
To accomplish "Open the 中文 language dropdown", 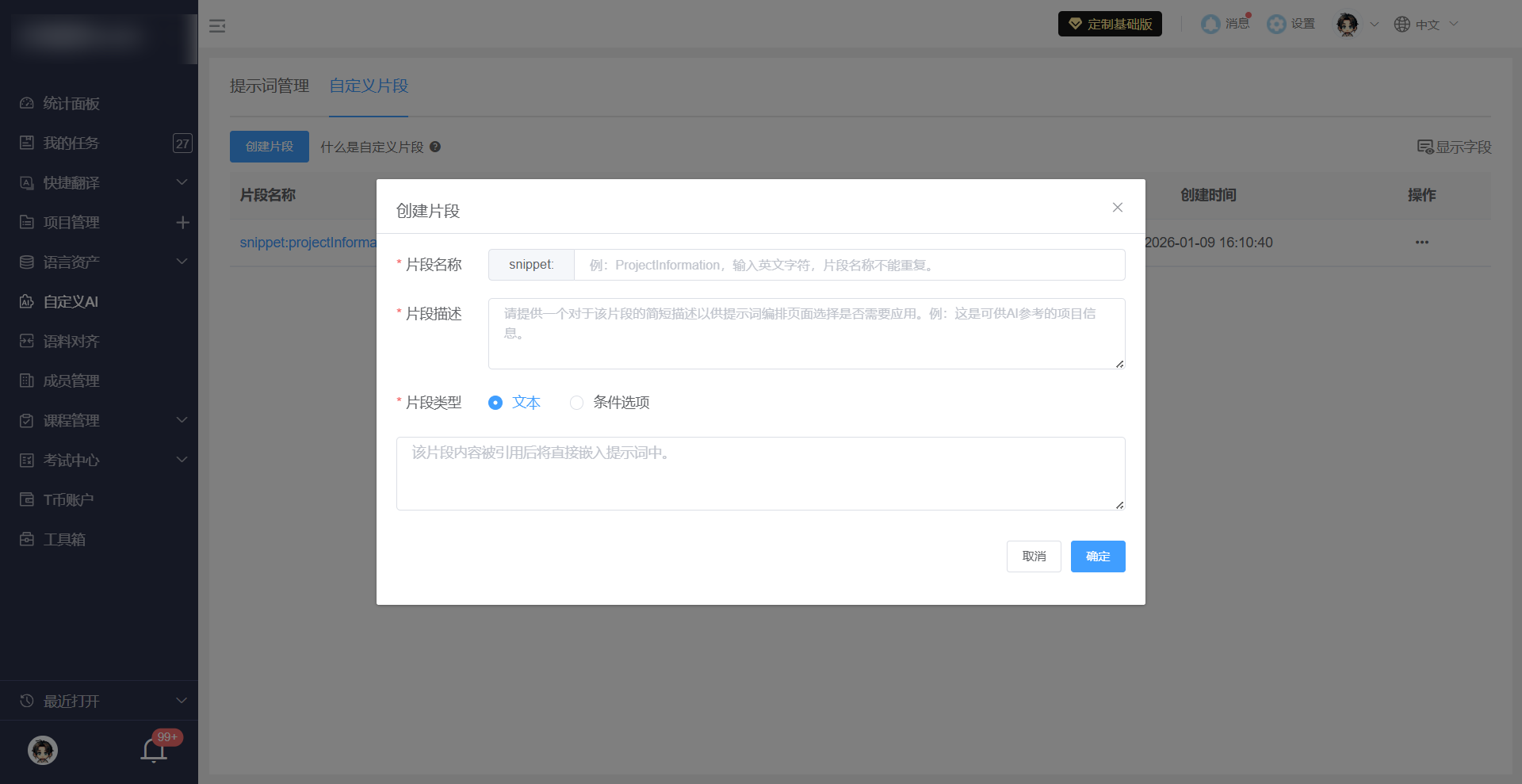I will tap(1426, 25).
